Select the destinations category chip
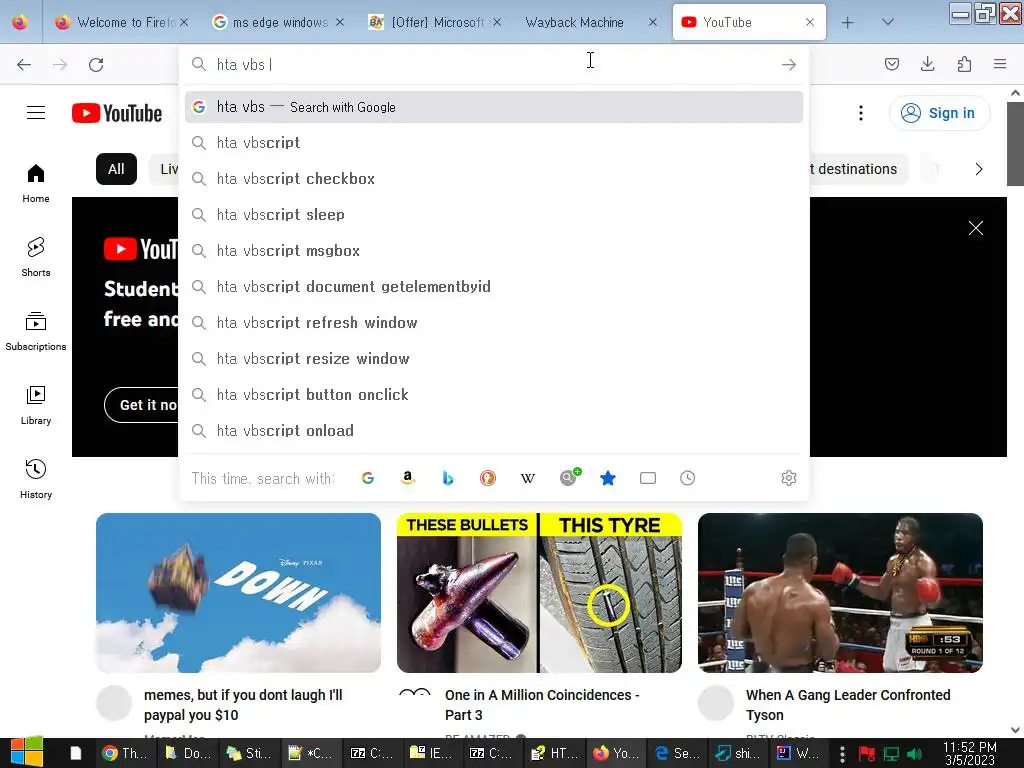The height and width of the screenshot is (768, 1024). click(858, 169)
